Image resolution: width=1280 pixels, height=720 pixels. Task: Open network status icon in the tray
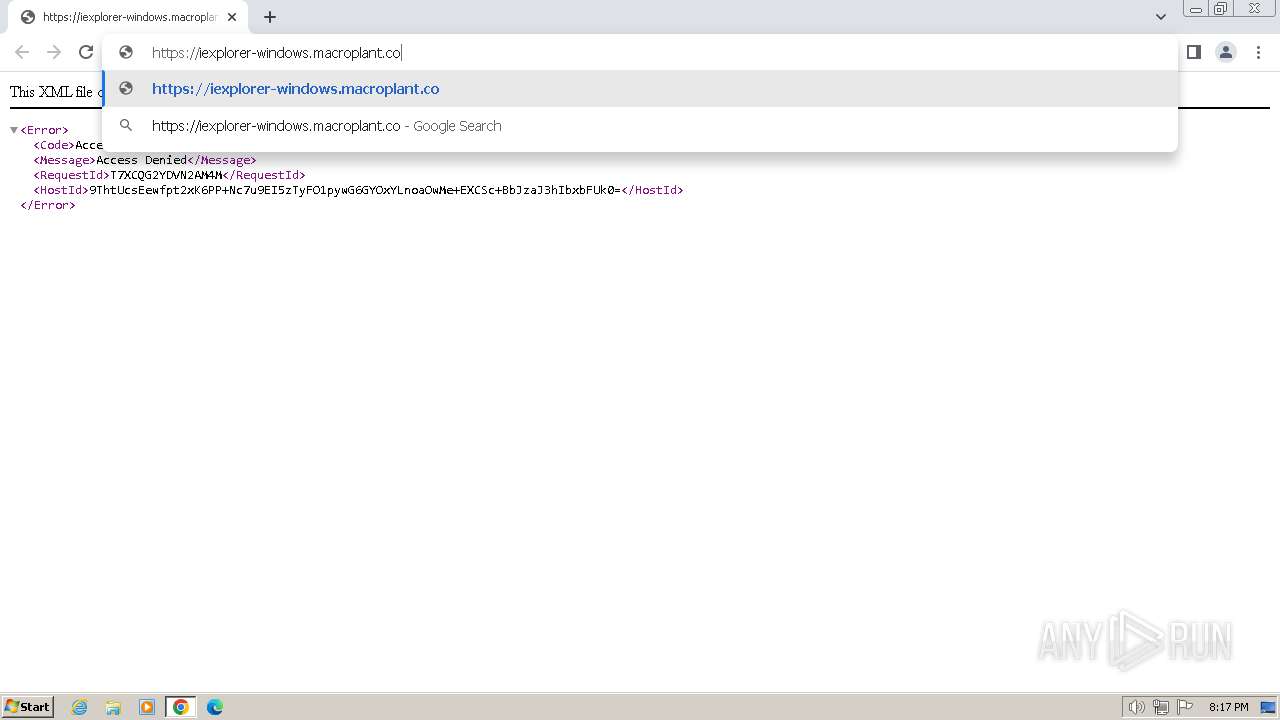pos(1161,707)
